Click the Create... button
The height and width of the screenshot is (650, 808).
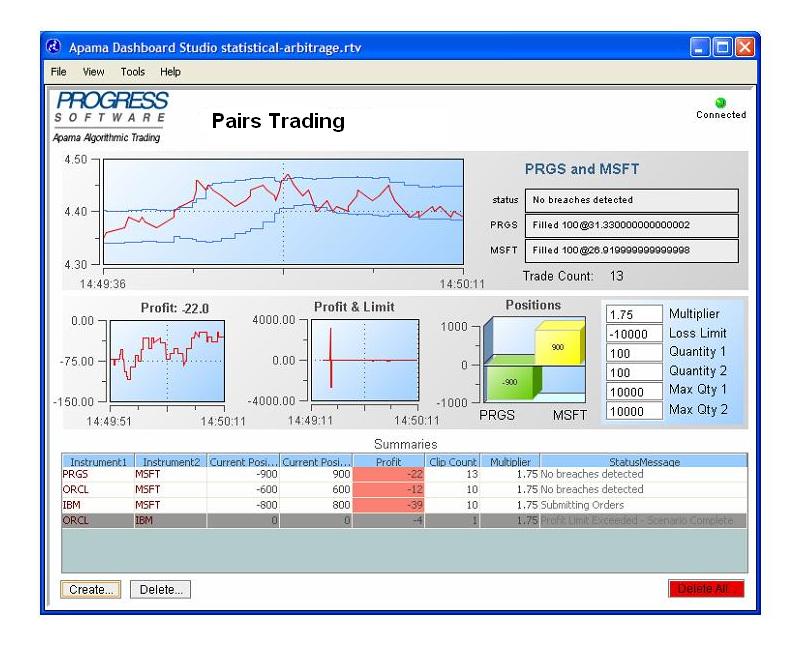tap(91, 589)
